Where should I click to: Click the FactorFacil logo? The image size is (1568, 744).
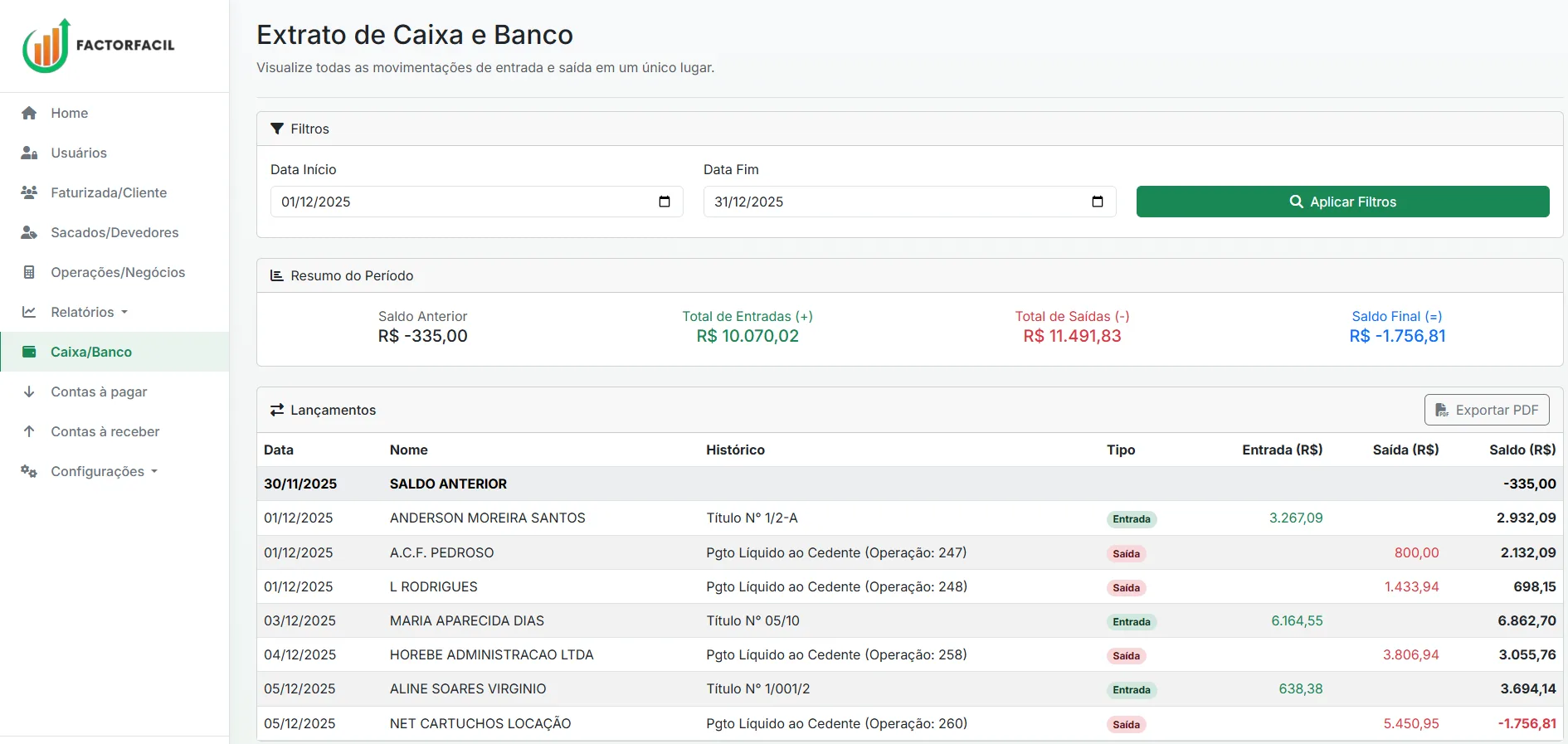[x=99, y=46]
